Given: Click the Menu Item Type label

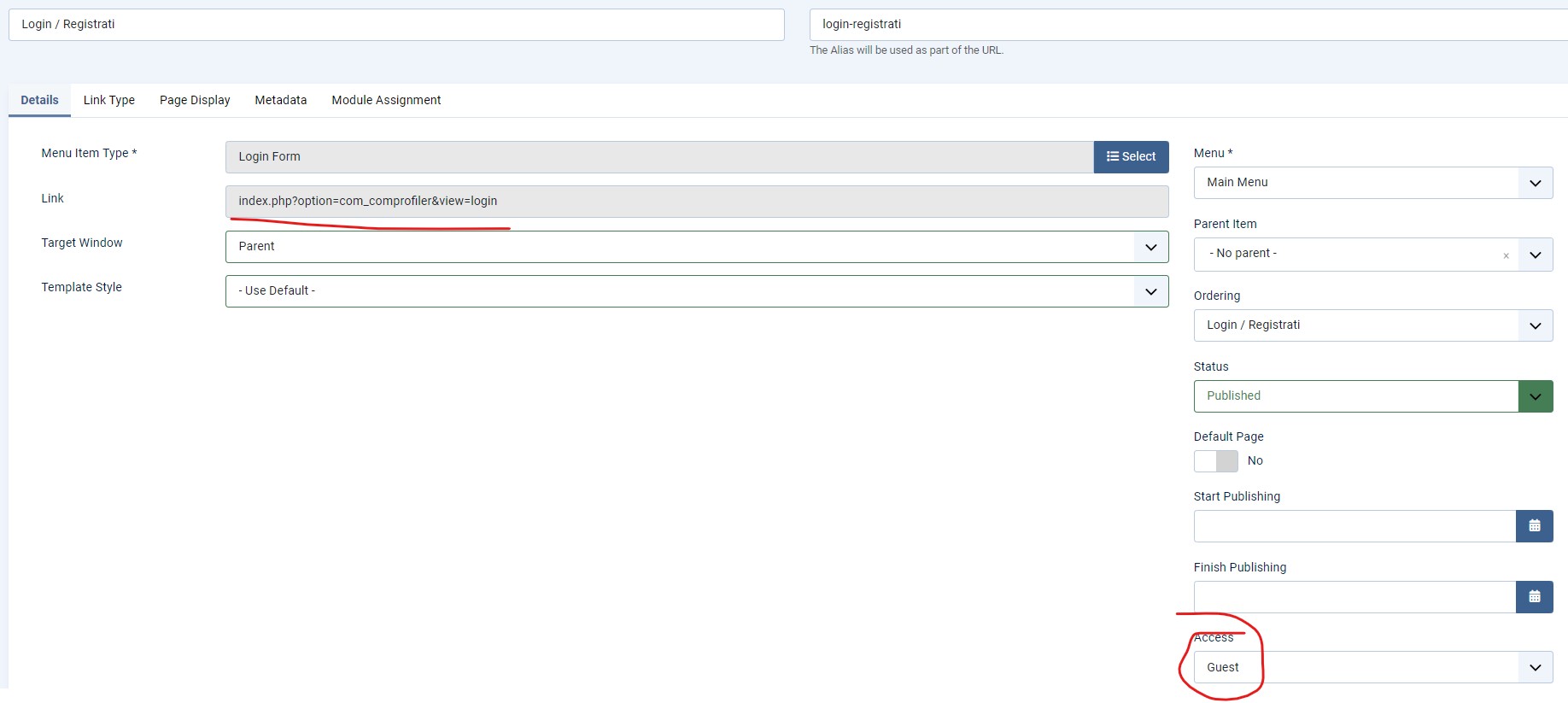Looking at the screenshot, I should [89, 153].
